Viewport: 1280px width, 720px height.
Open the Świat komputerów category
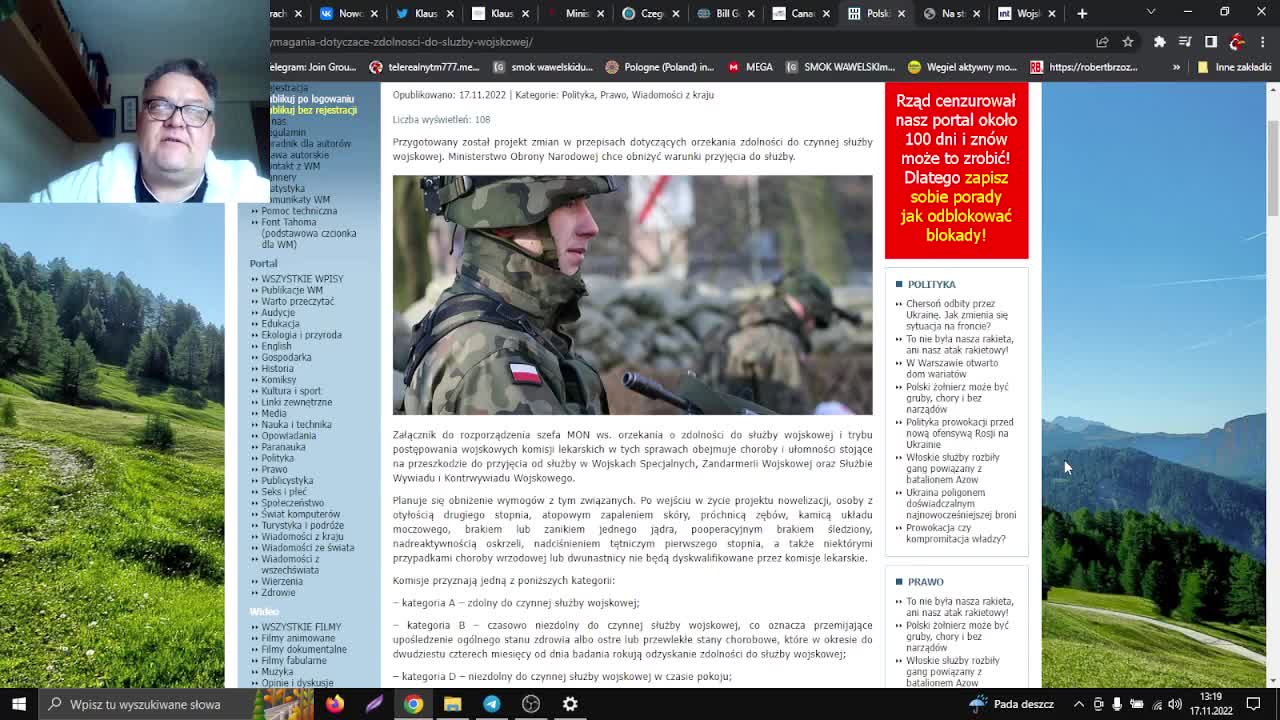click(x=300, y=514)
